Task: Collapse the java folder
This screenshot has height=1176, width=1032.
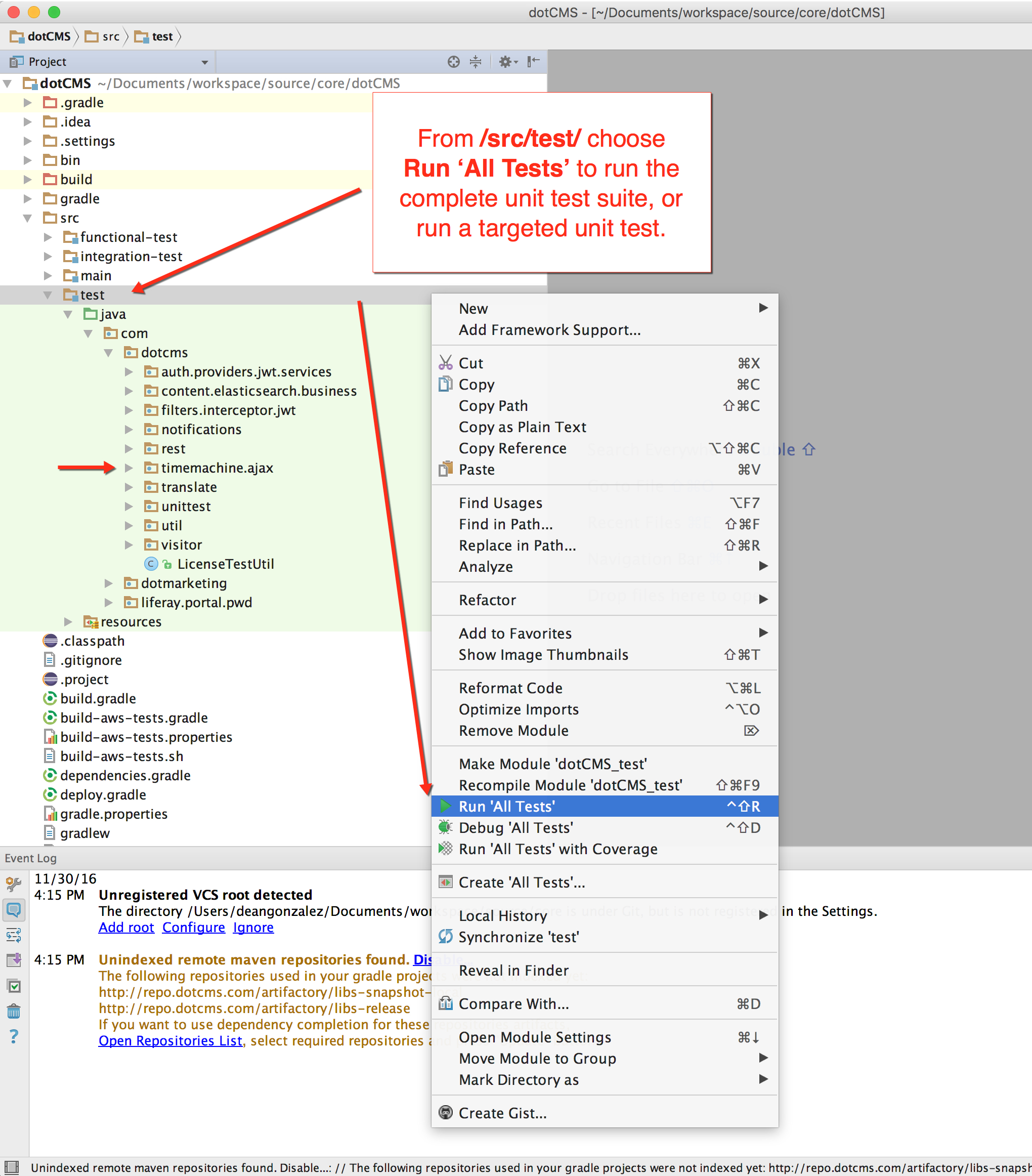Action: pos(68,314)
